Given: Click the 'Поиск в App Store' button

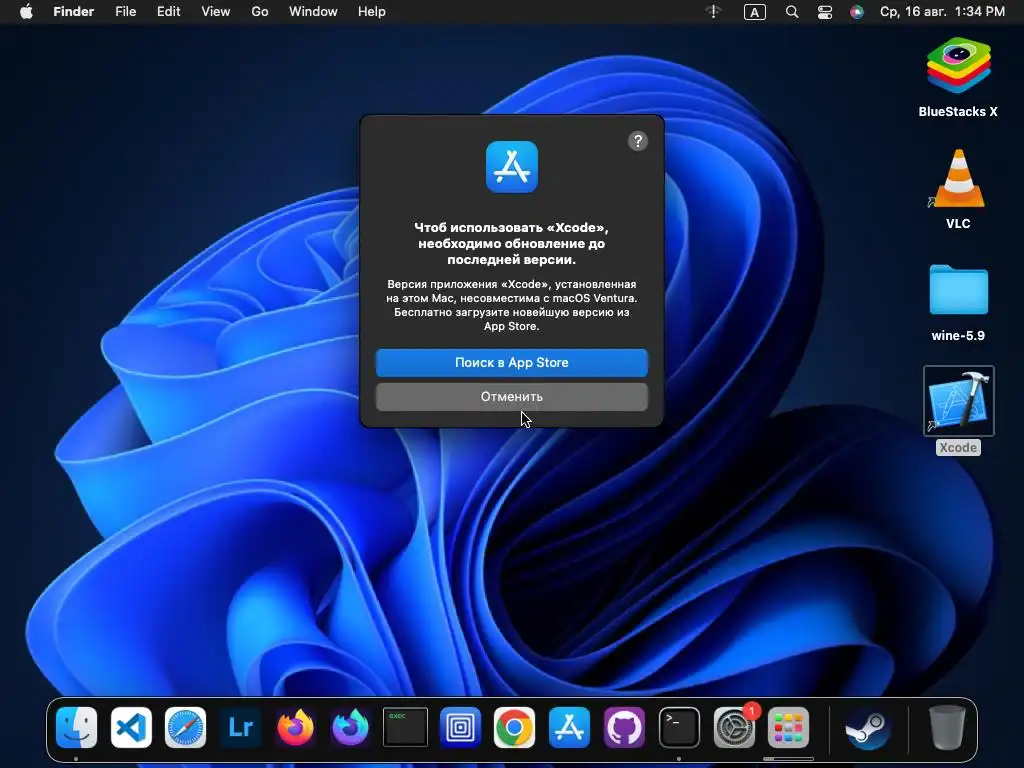Looking at the screenshot, I should coord(511,362).
